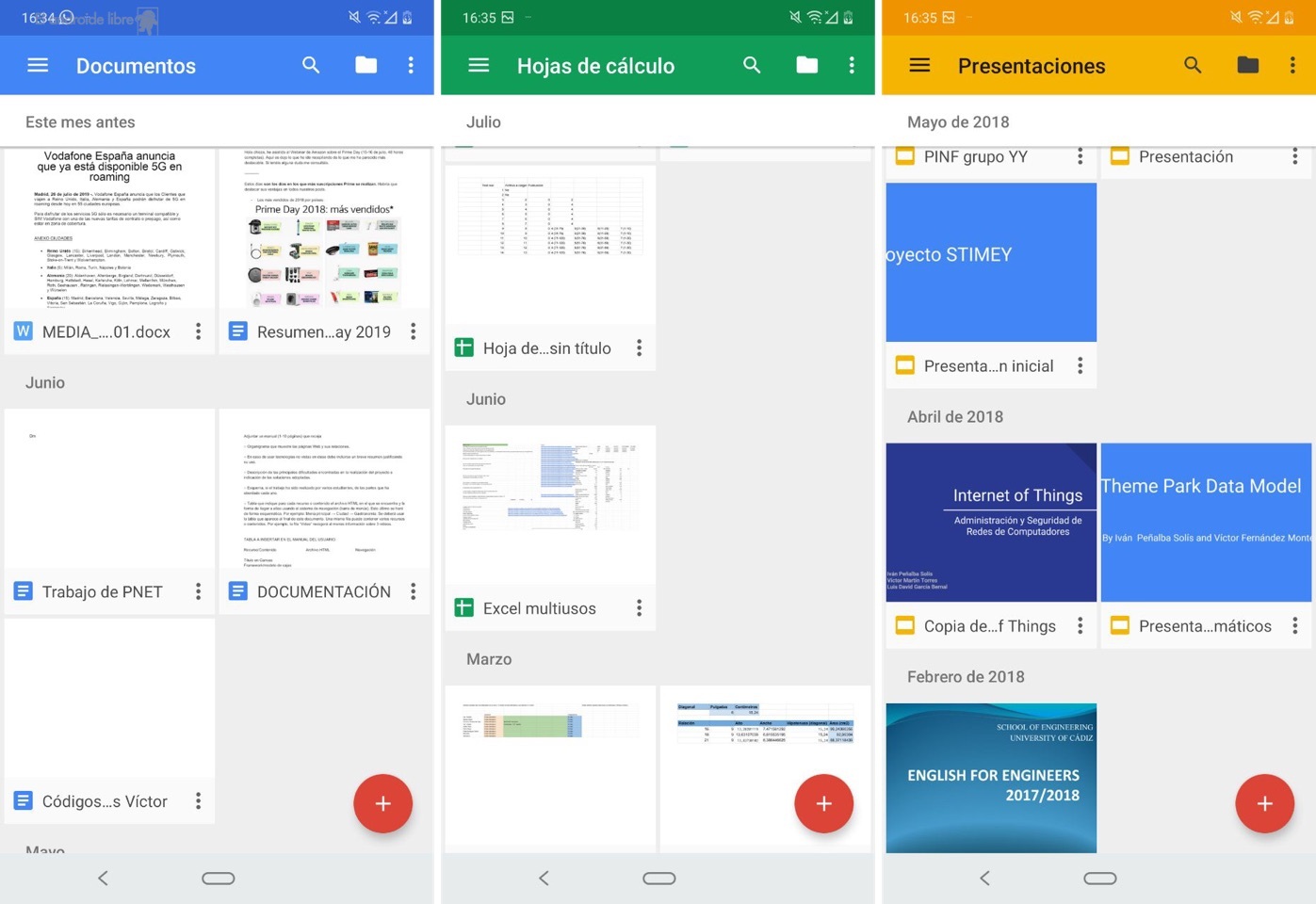
Task: Tap the Android back arrow under Documentos
Action: [x=103, y=878]
